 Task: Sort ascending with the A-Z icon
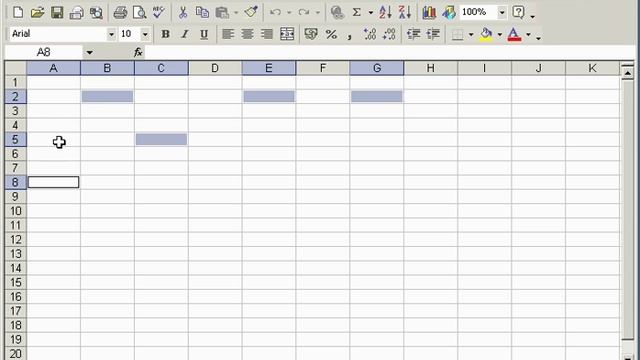click(x=385, y=13)
